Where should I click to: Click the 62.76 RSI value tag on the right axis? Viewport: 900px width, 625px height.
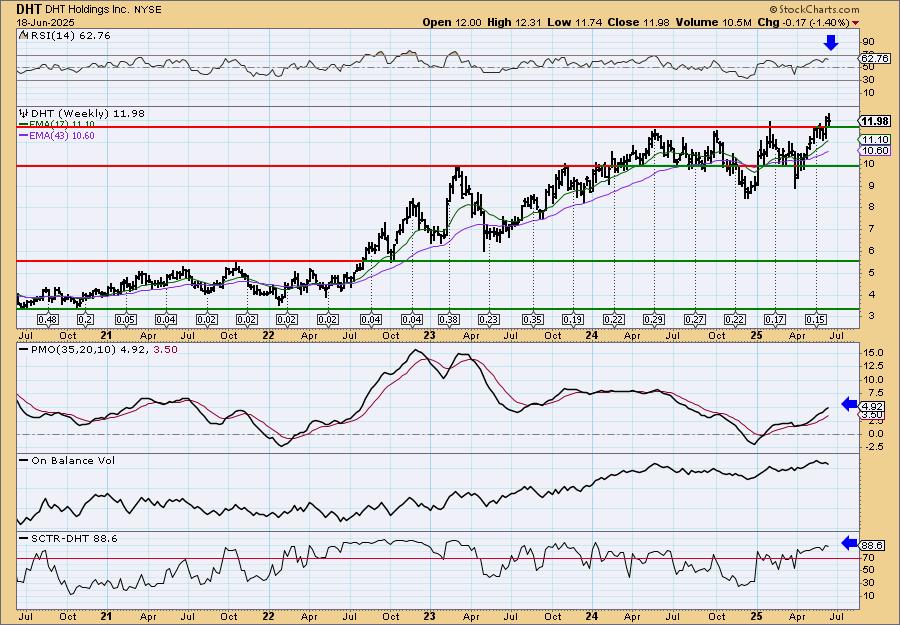coord(875,58)
